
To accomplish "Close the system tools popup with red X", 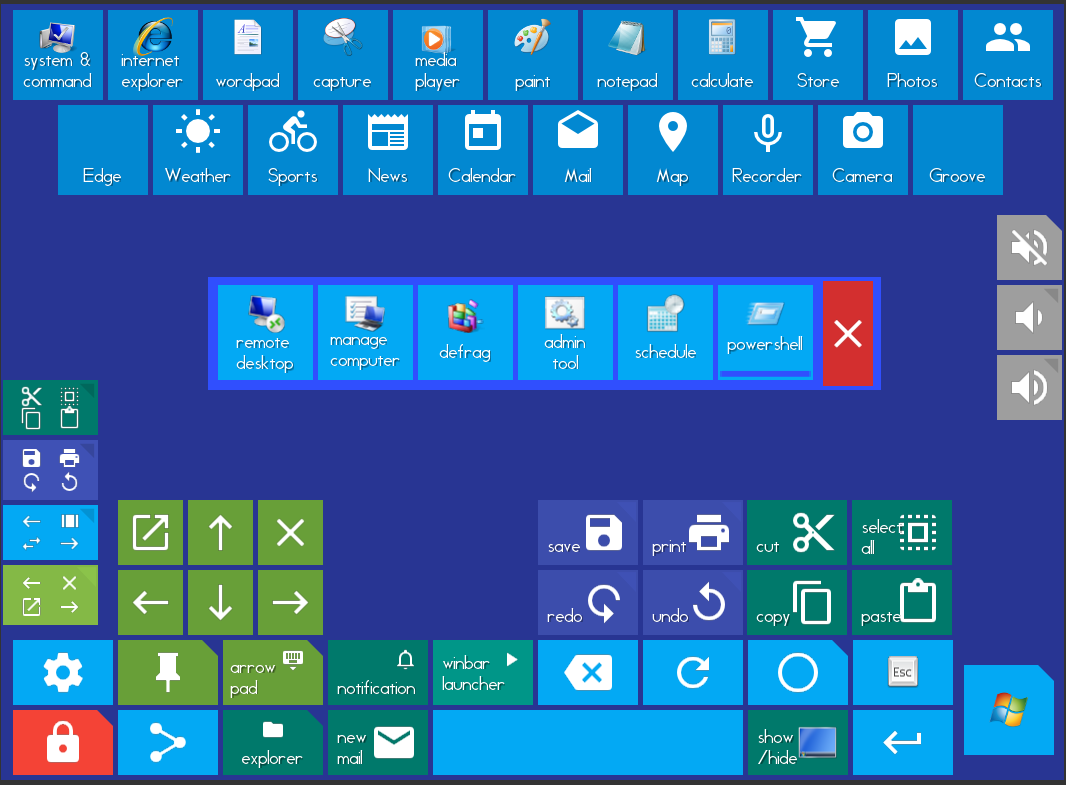I will 848,334.
